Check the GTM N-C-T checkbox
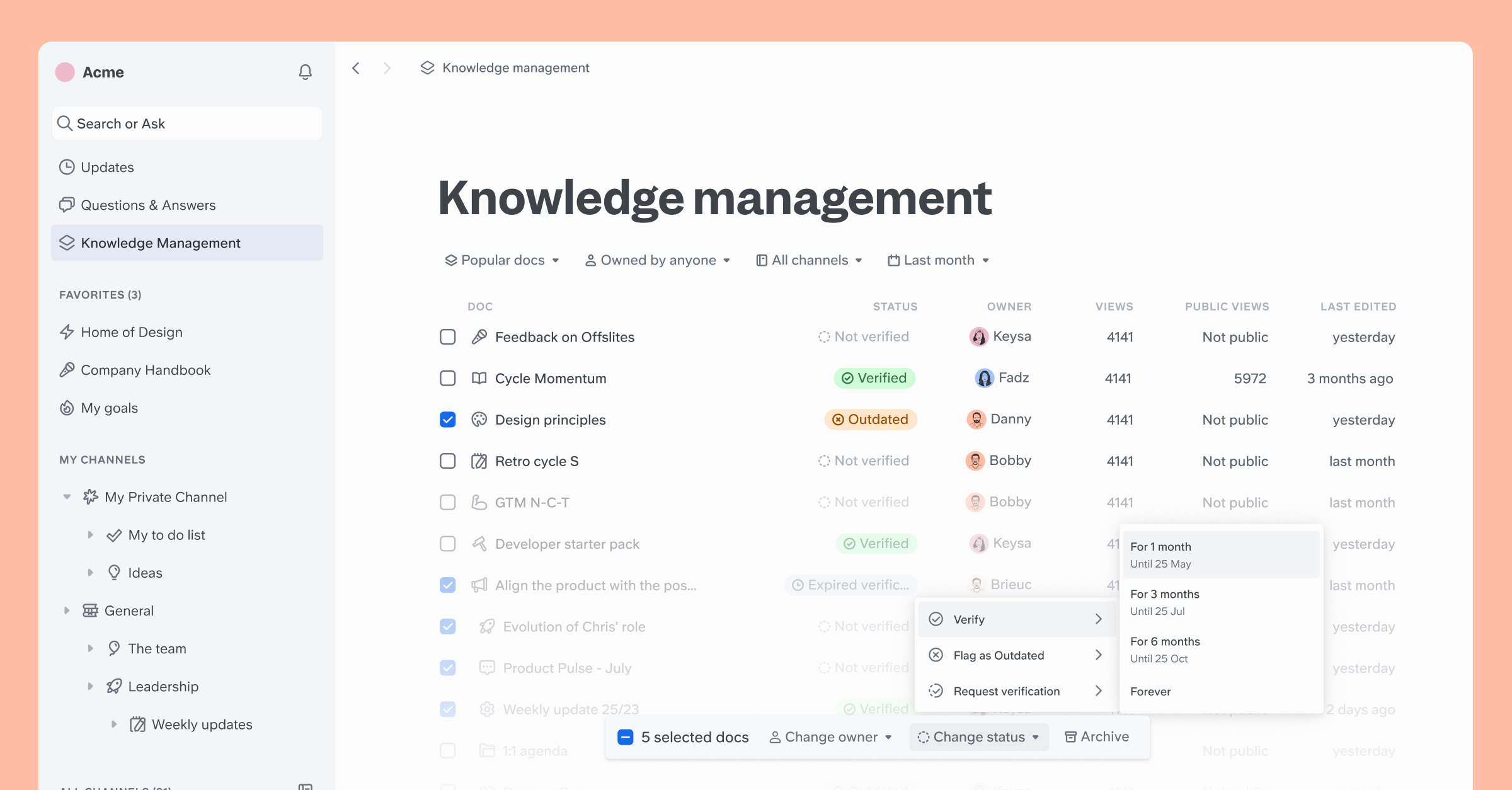 pos(448,502)
